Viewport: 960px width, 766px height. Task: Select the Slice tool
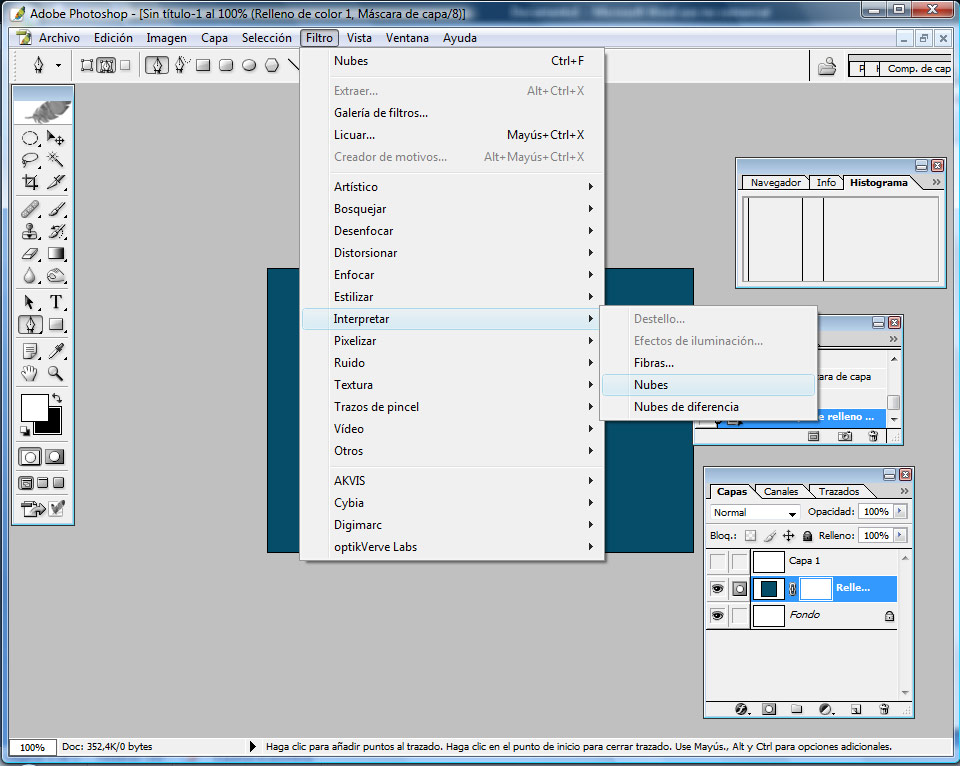[56, 182]
